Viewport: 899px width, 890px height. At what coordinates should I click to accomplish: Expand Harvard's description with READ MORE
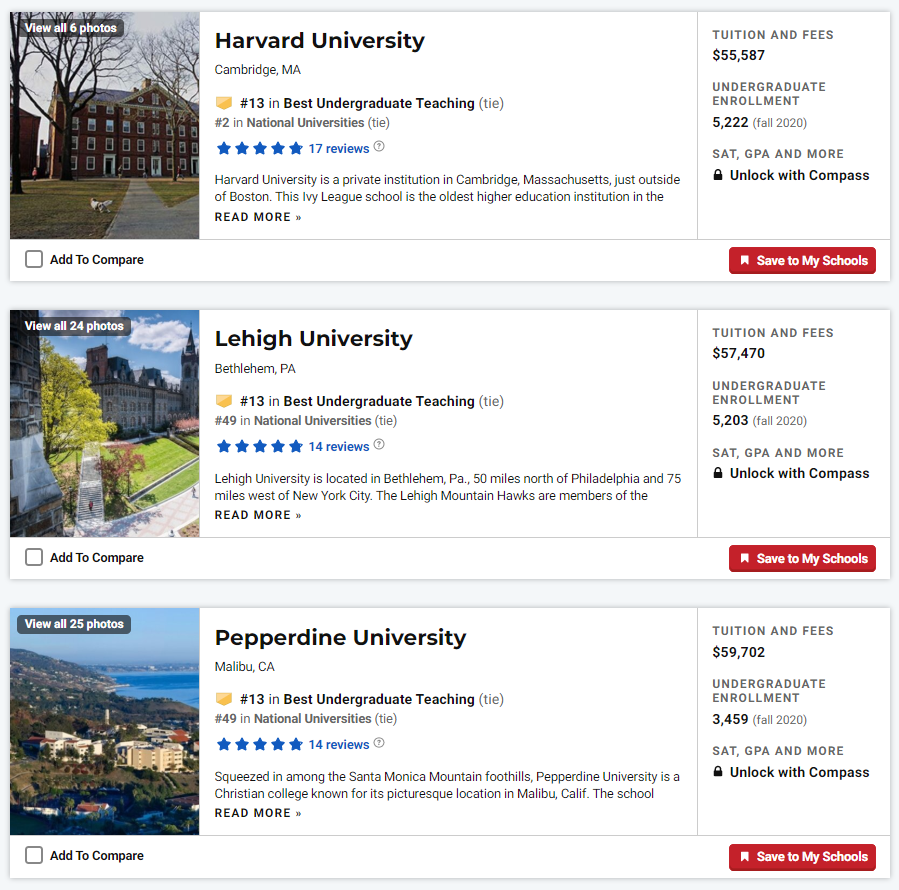(x=258, y=217)
